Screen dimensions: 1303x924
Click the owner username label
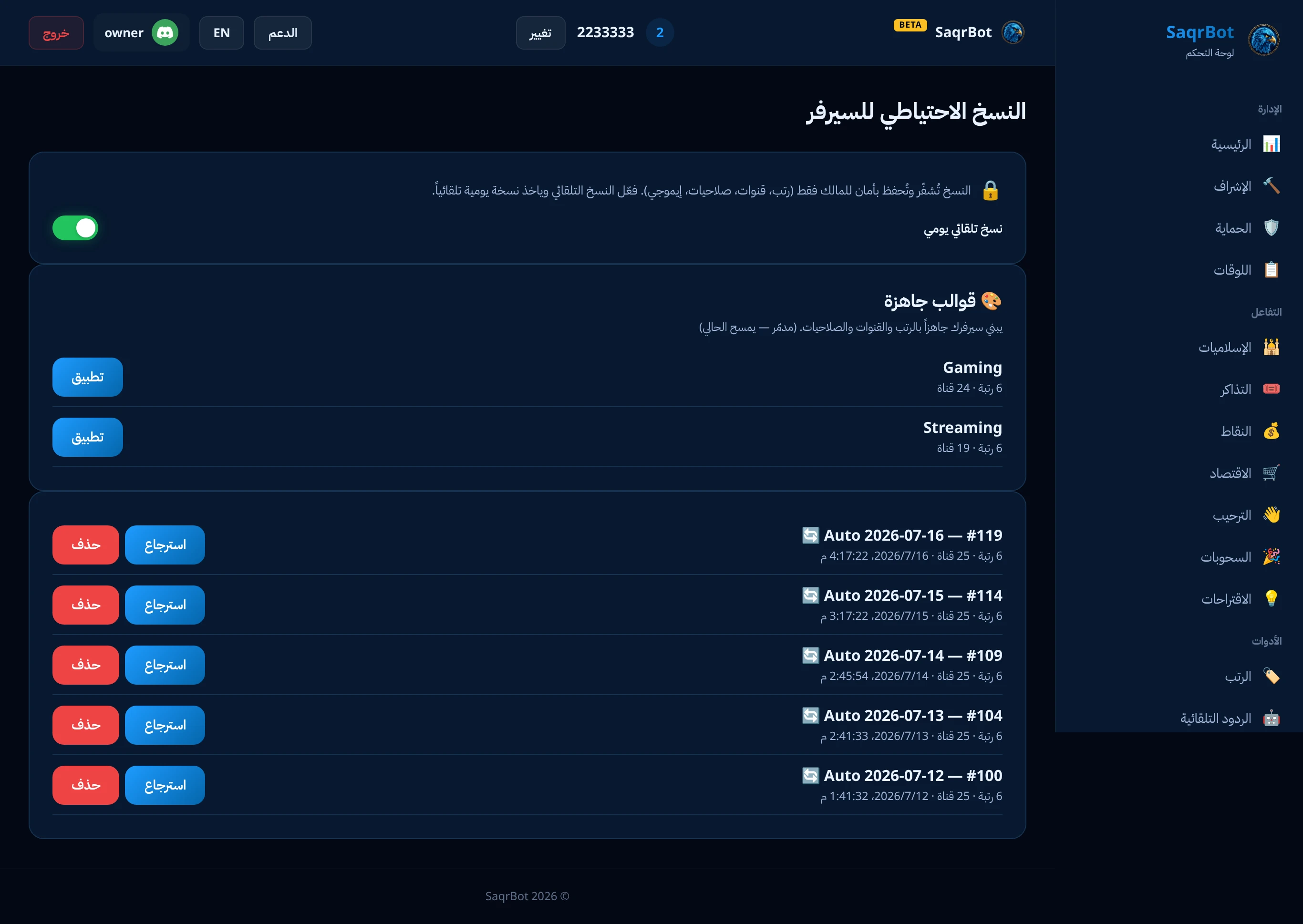(124, 33)
